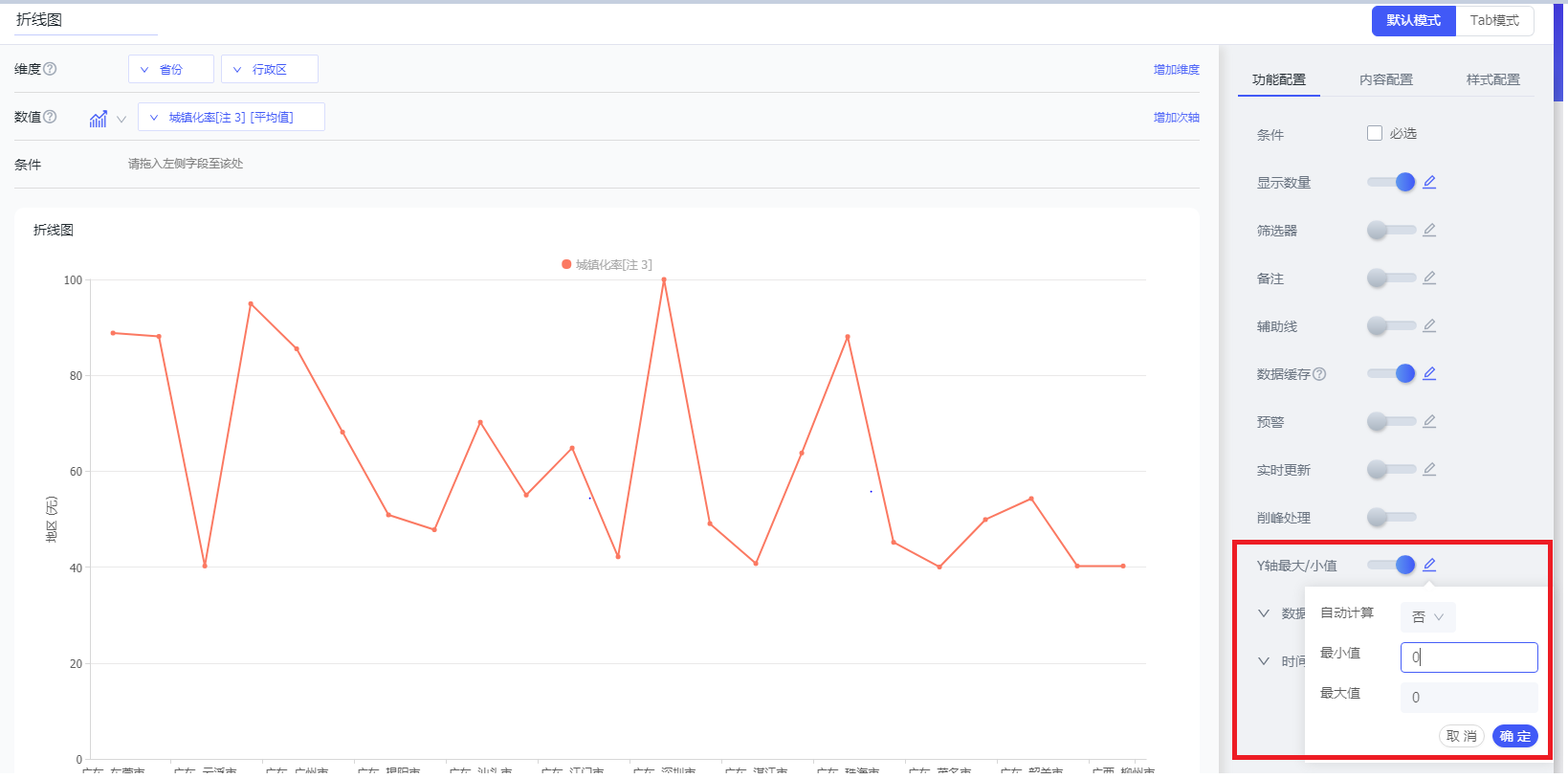Click the edit pencil next to 预警
This screenshot has height=779, width=1568.
(x=1429, y=421)
